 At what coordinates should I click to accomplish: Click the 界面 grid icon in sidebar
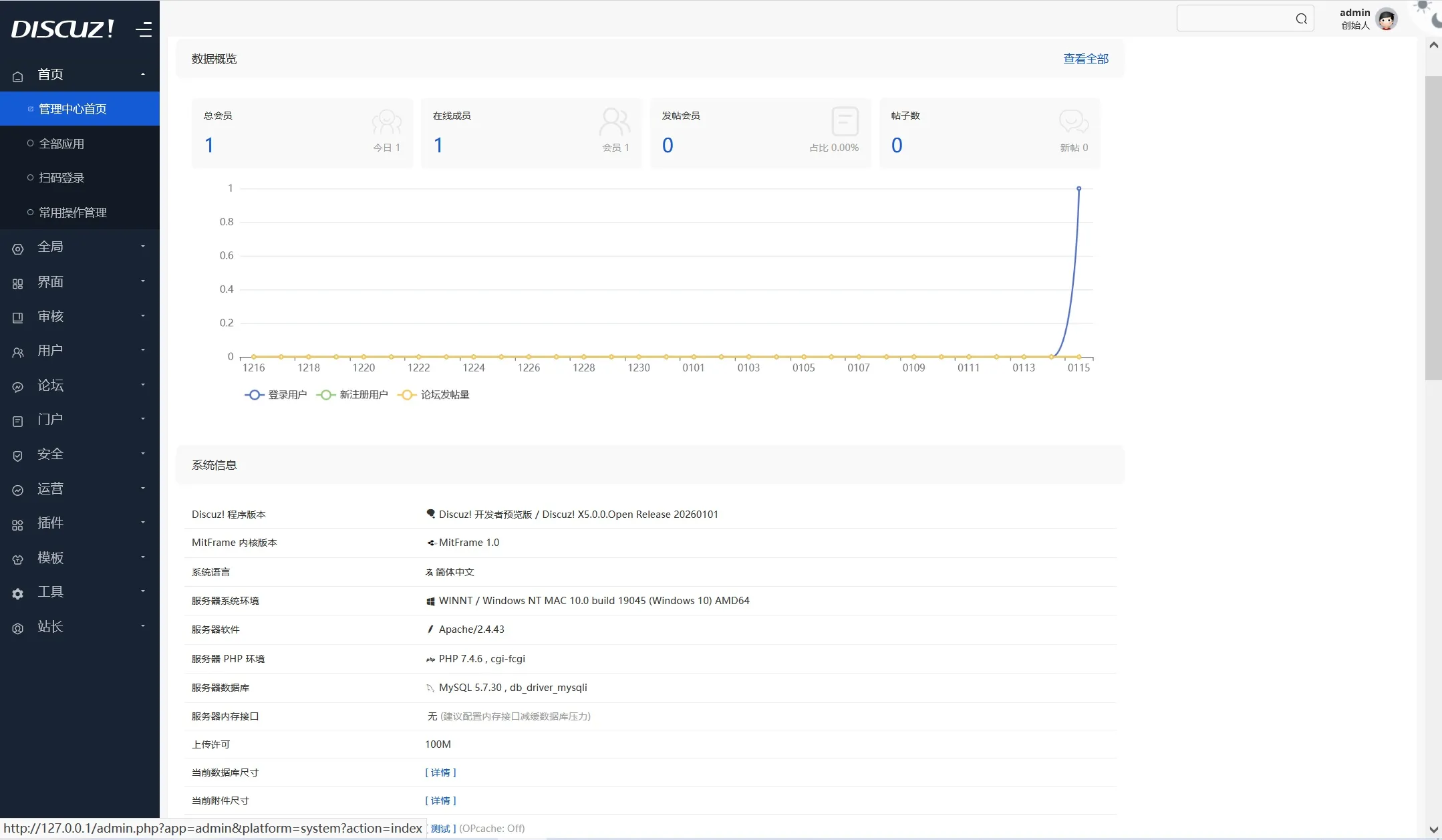click(18, 283)
